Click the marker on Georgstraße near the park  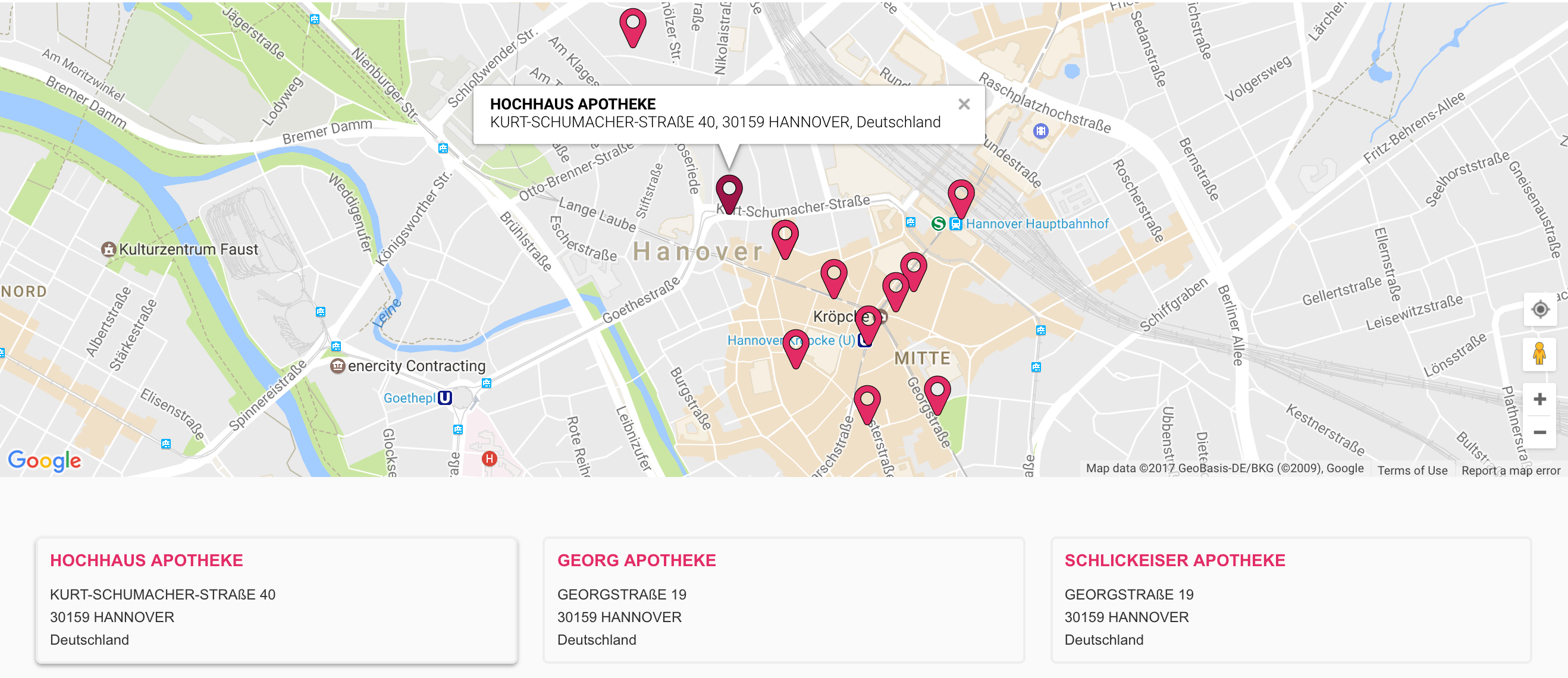937,395
